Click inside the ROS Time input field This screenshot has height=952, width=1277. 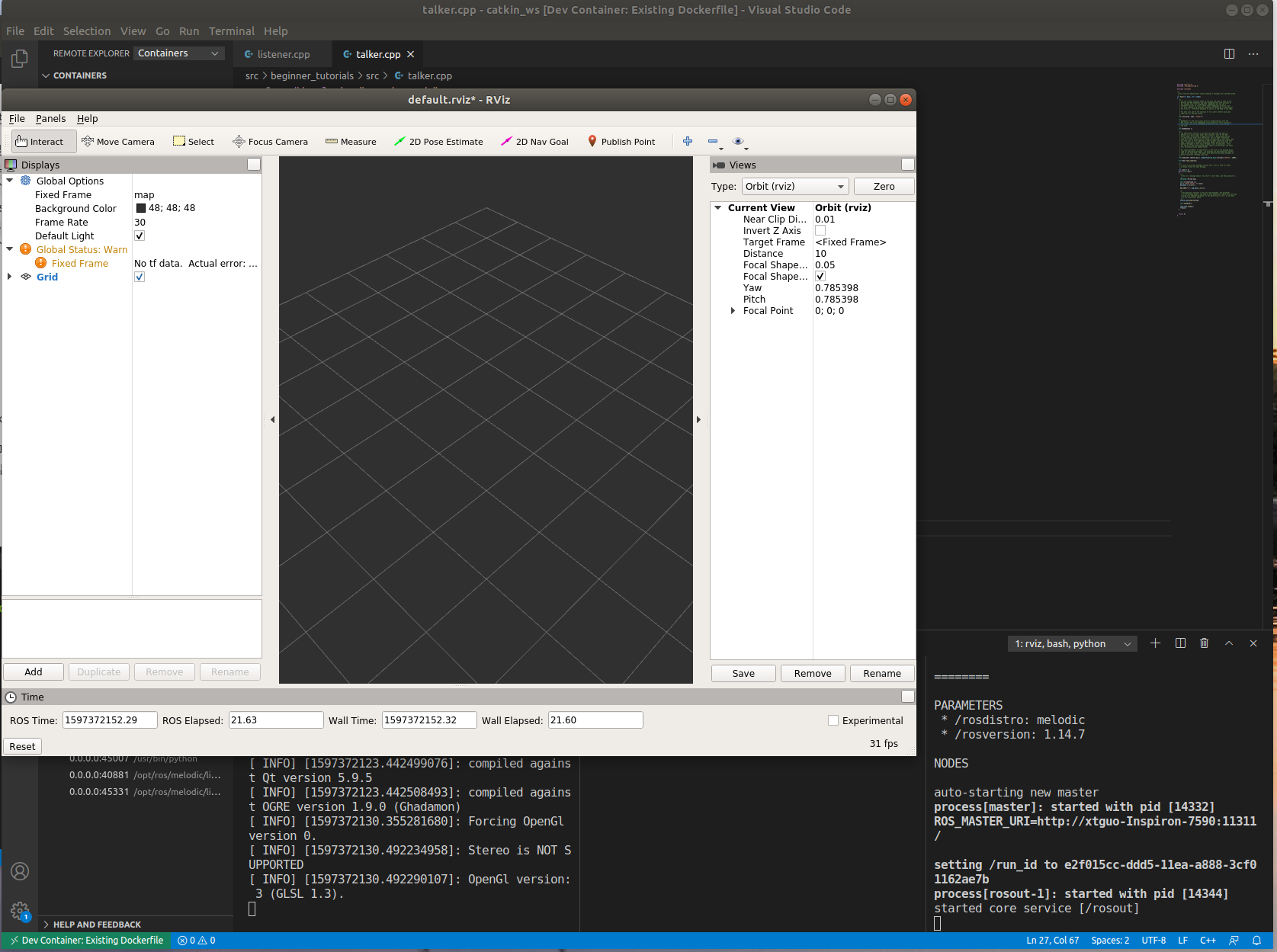point(109,720)
